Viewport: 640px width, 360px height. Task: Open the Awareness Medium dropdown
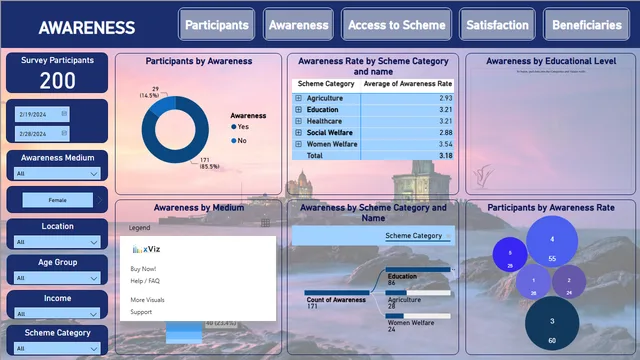pyautogui.click(x=57, y=173)
